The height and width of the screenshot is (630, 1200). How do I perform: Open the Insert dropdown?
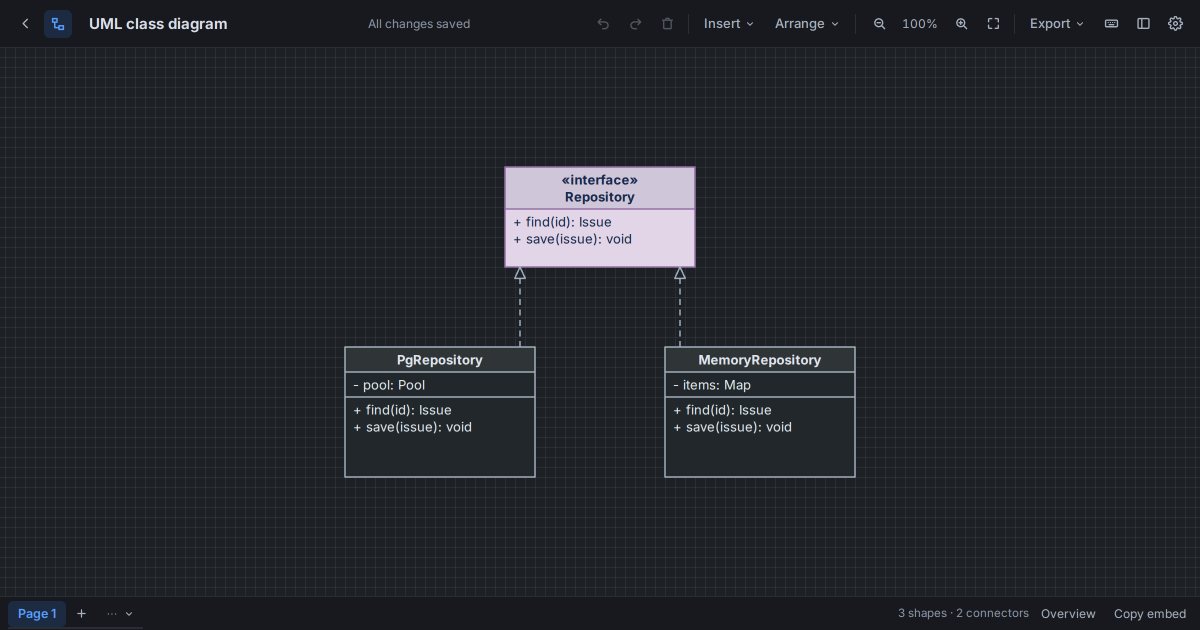(x=729, y=24)
